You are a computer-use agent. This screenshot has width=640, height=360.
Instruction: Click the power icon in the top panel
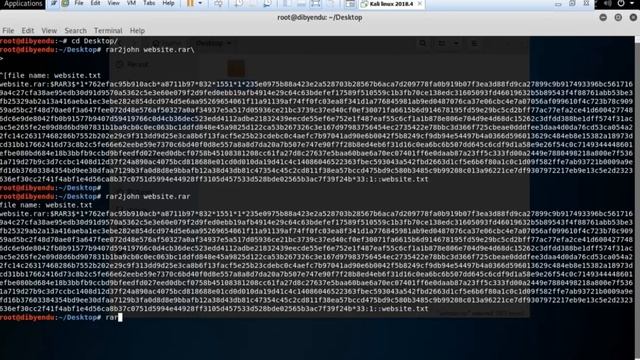[621, 4]
